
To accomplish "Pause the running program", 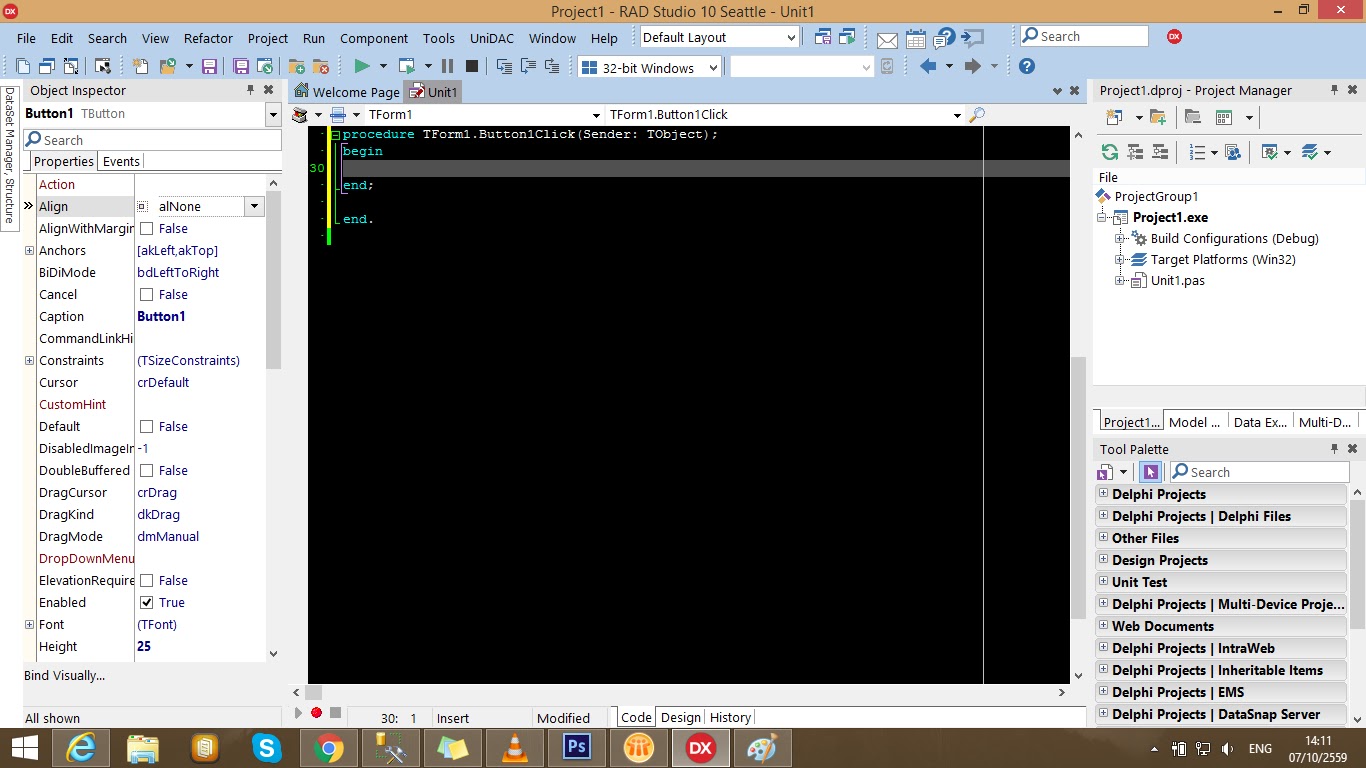I will (x=448, y=67).
